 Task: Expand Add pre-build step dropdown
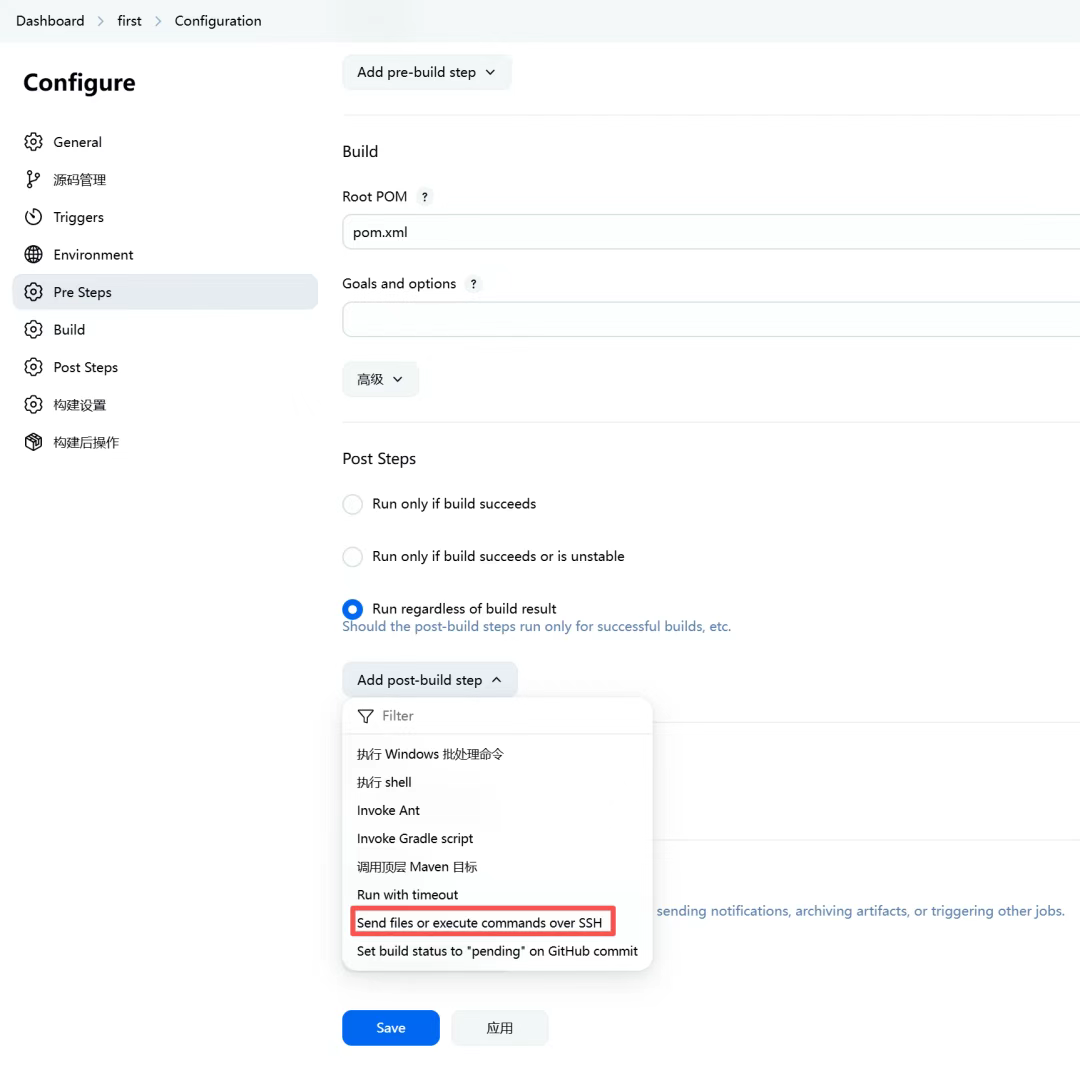point(426,72)
